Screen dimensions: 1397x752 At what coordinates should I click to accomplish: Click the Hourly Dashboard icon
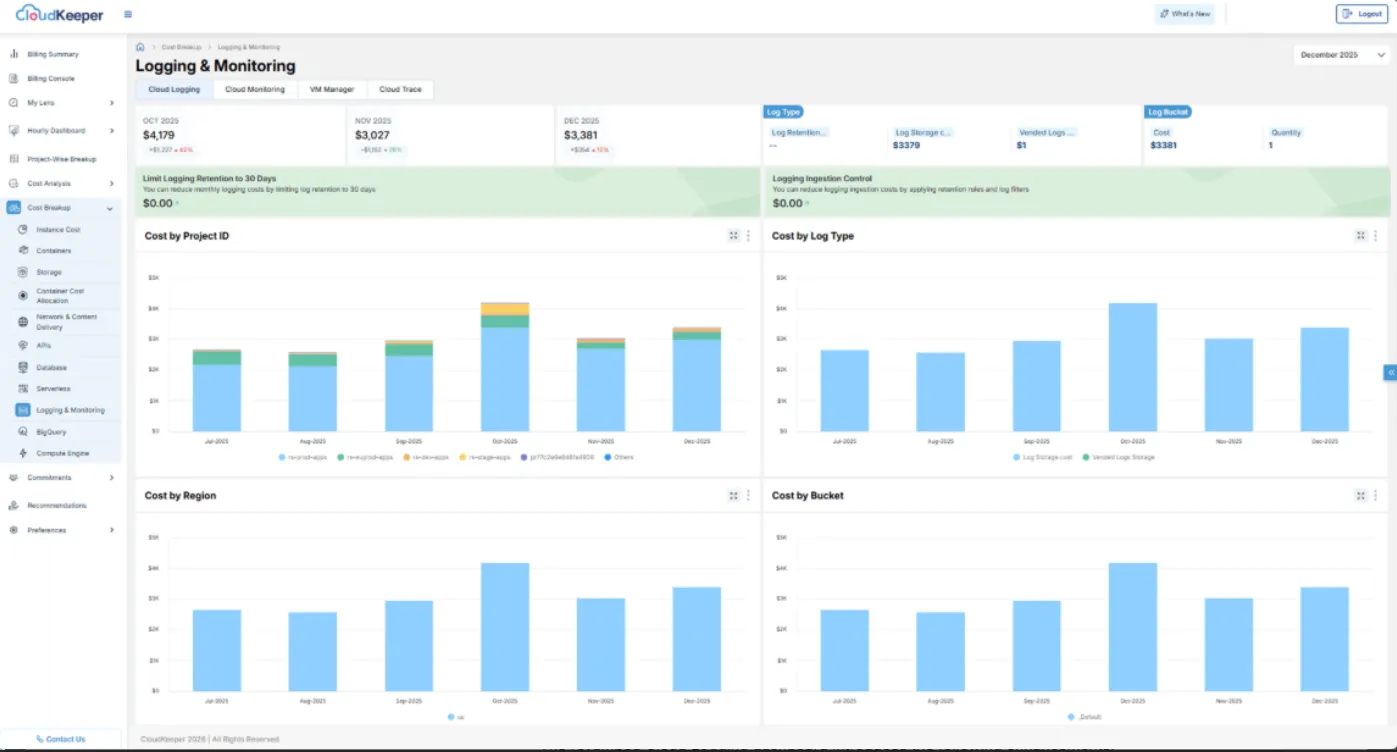click(14, 130)
